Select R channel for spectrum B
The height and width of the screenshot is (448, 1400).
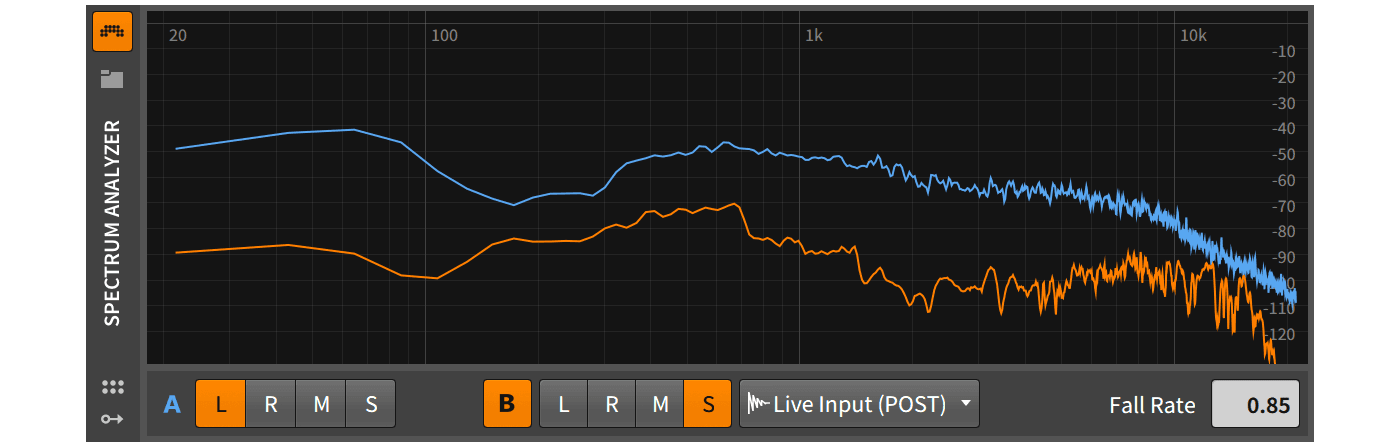pyautogui.click(x=612, y=404)
